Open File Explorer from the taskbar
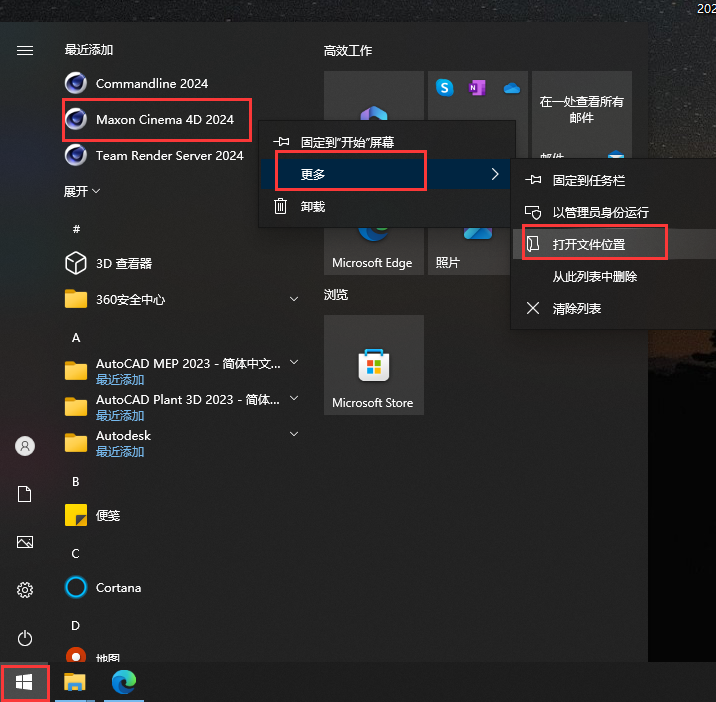 tap(74, 682)
